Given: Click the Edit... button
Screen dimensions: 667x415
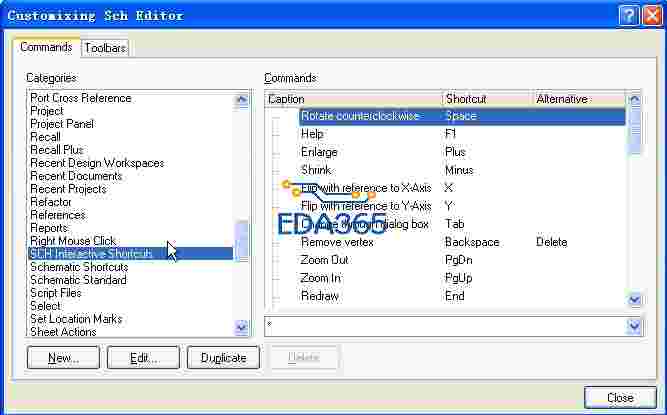Looking at the screenshot, I should click(143, 358).
